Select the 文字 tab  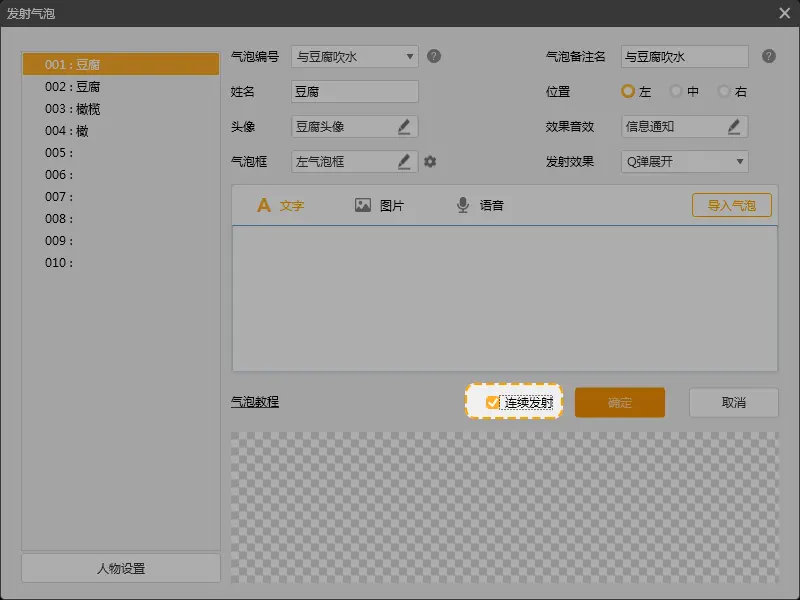pyautogui.click(x=280, y=205)
